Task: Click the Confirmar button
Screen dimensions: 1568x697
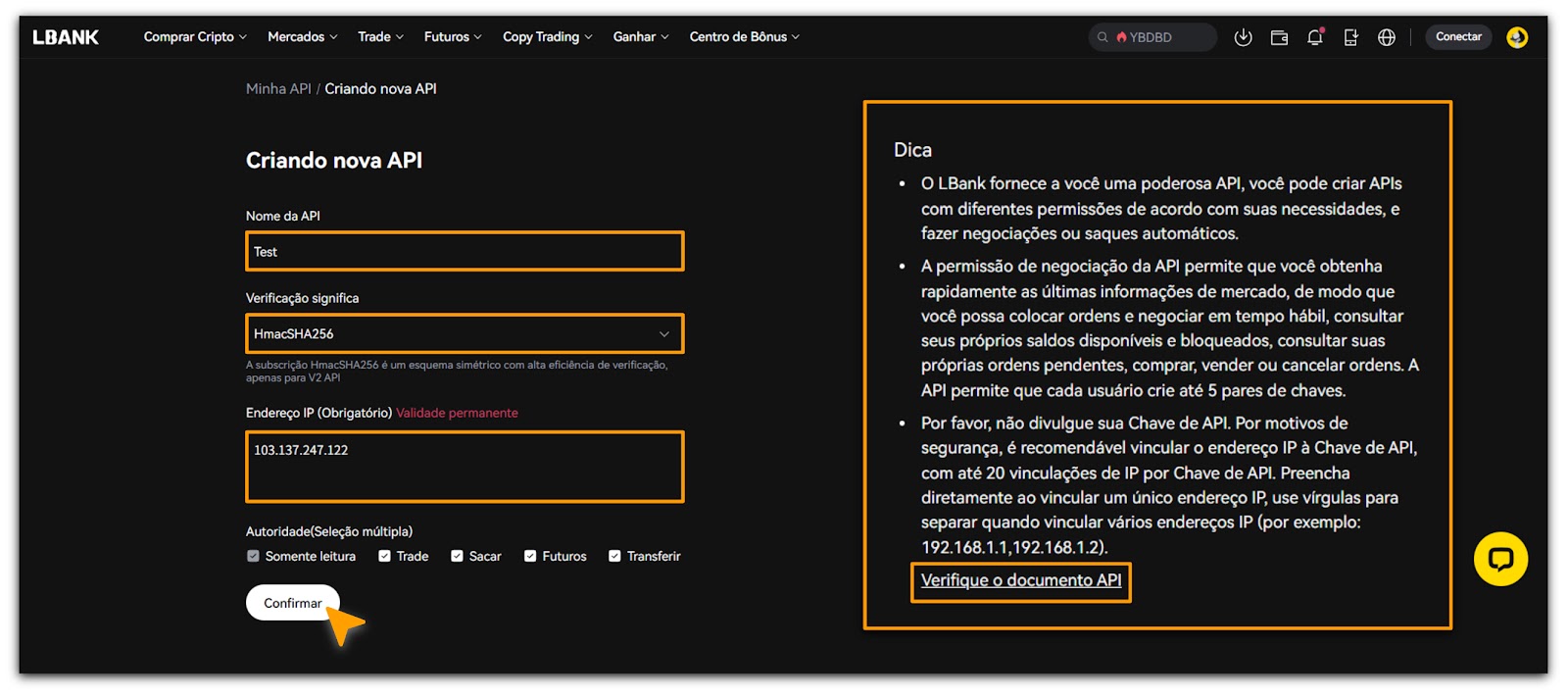Action: [x=292, y=603]
